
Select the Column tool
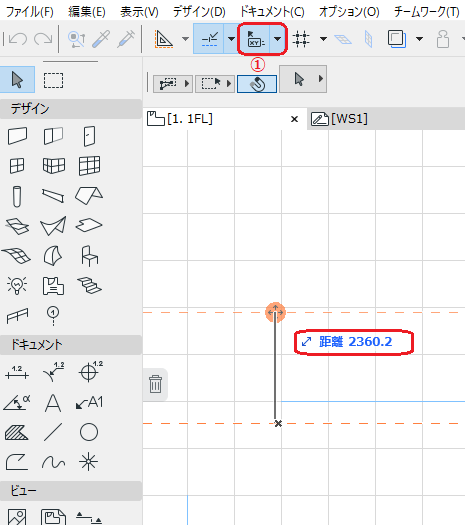tap(17, 196)
